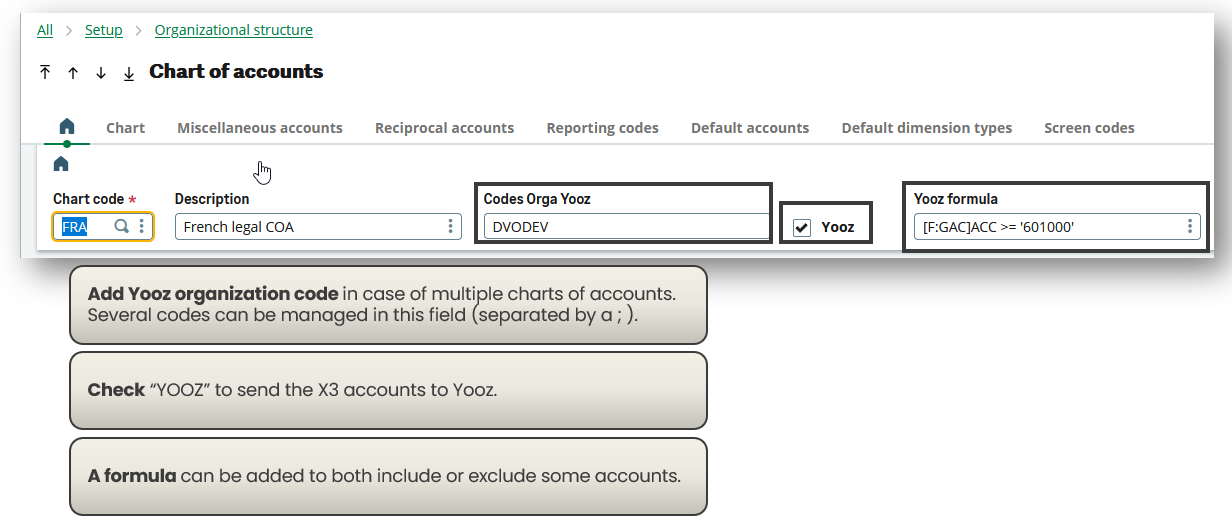Image resolution: width=1232 pixels, height=524 pixels.
Task: Switch to Reporting codes tab
Action: coord(603,128)
